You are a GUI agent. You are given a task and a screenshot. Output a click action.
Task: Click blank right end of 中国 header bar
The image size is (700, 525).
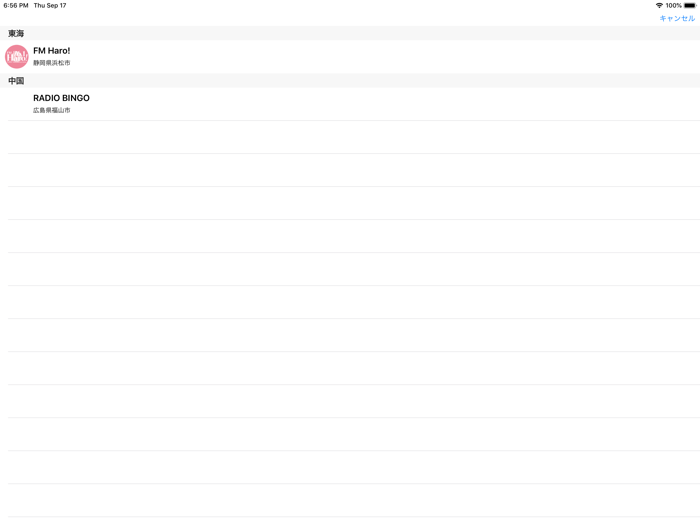[600, 81]
